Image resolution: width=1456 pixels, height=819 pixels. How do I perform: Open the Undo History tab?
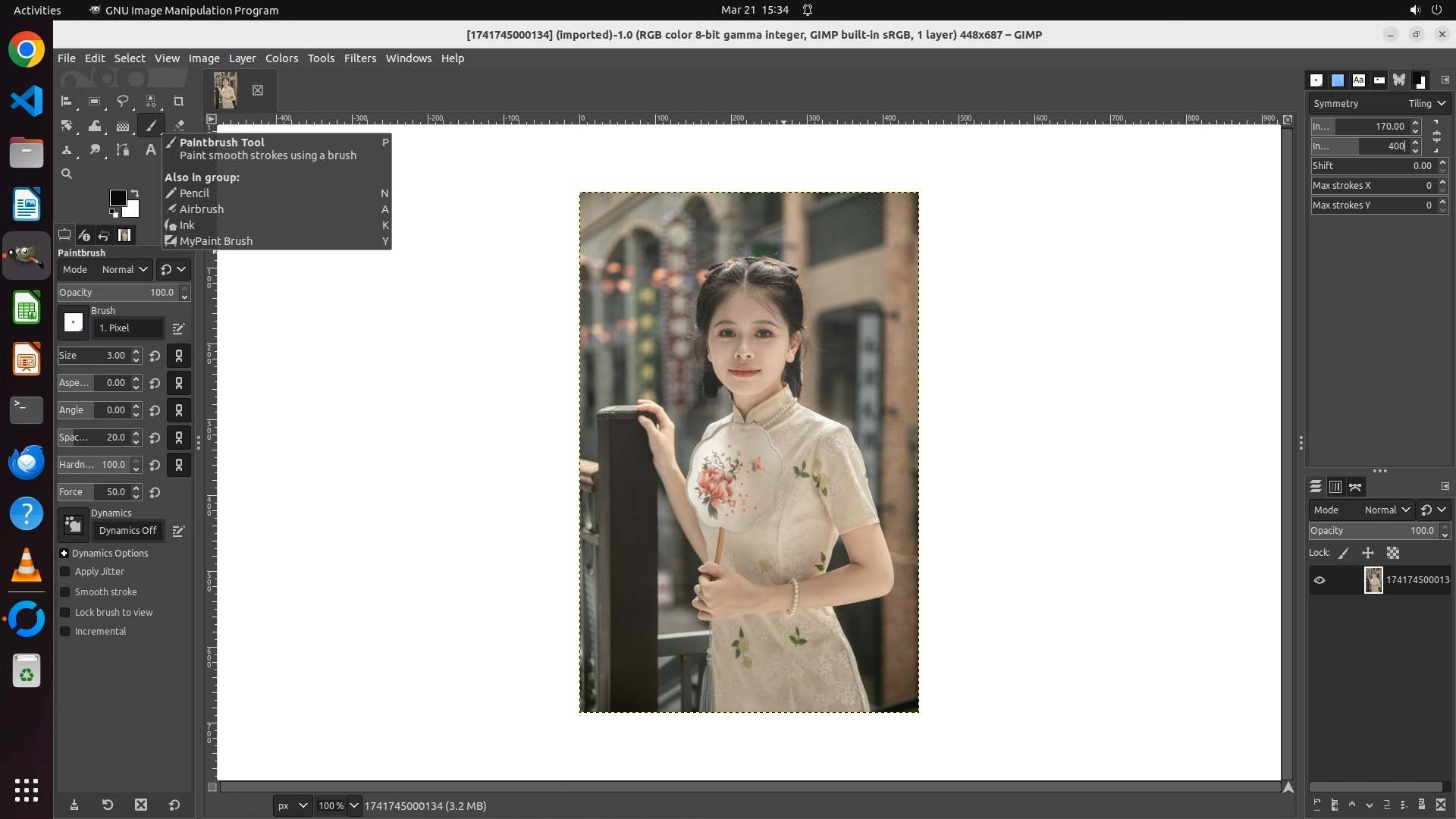pos(104,236)
